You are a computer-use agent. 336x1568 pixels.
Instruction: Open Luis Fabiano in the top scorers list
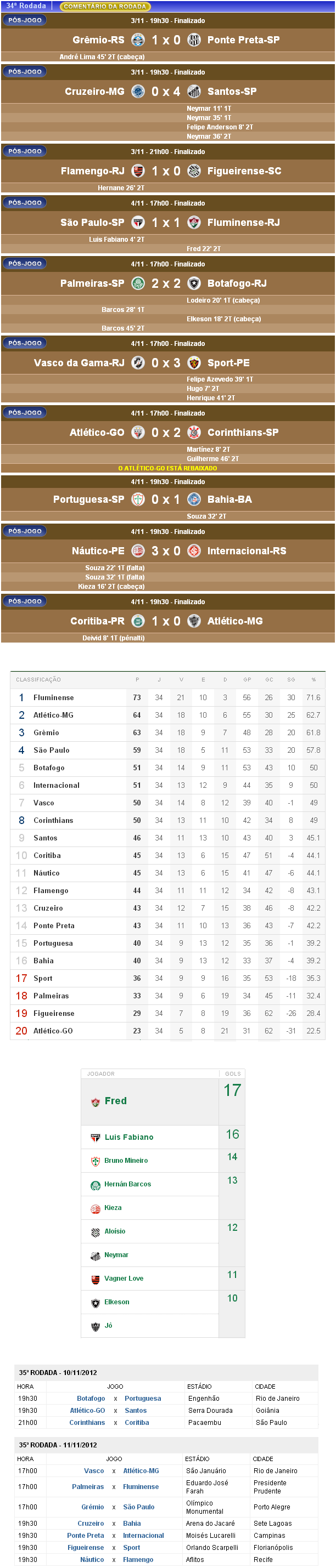point(128,1137)
